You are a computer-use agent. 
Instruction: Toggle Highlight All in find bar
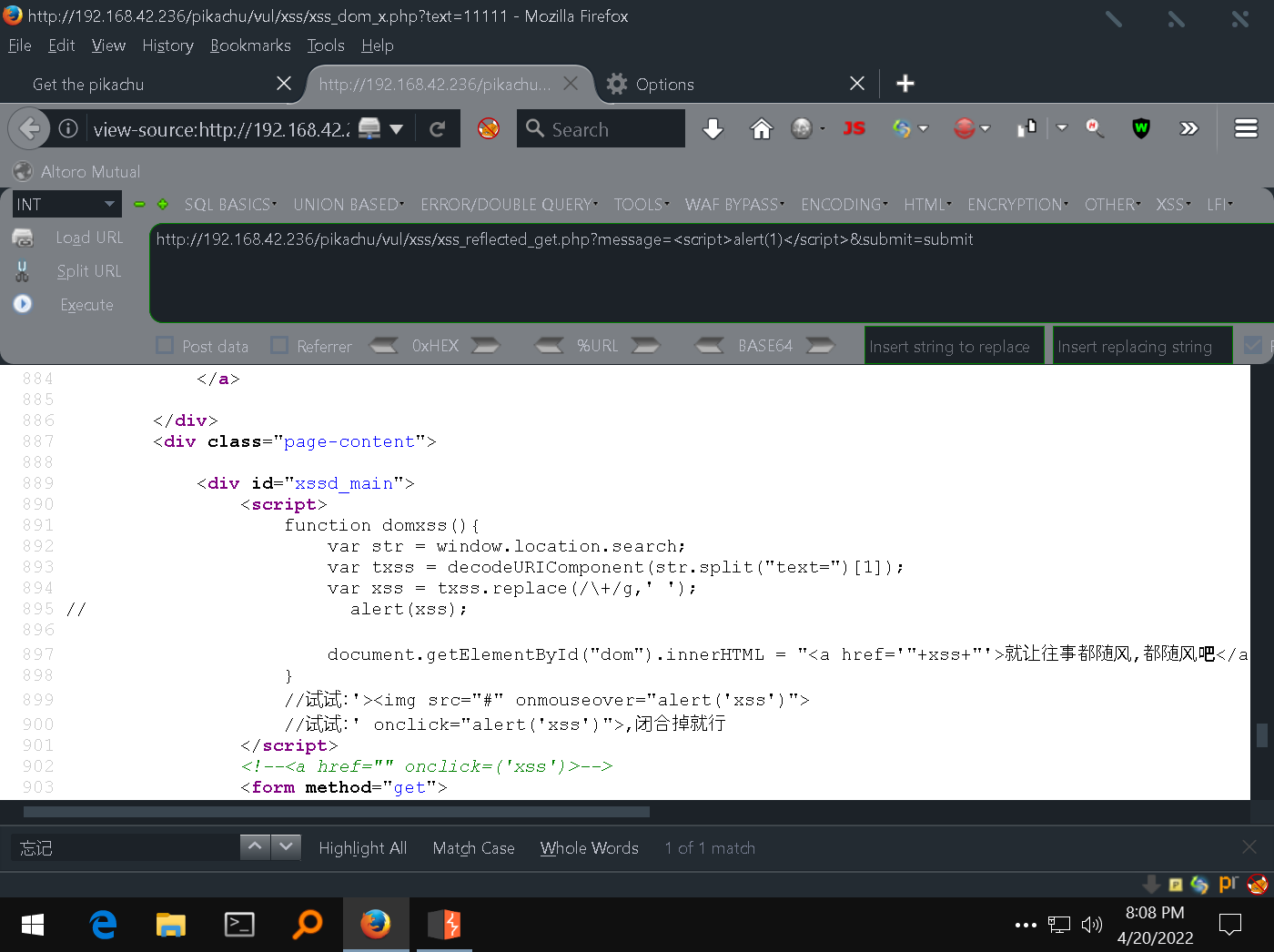[362, 848]
